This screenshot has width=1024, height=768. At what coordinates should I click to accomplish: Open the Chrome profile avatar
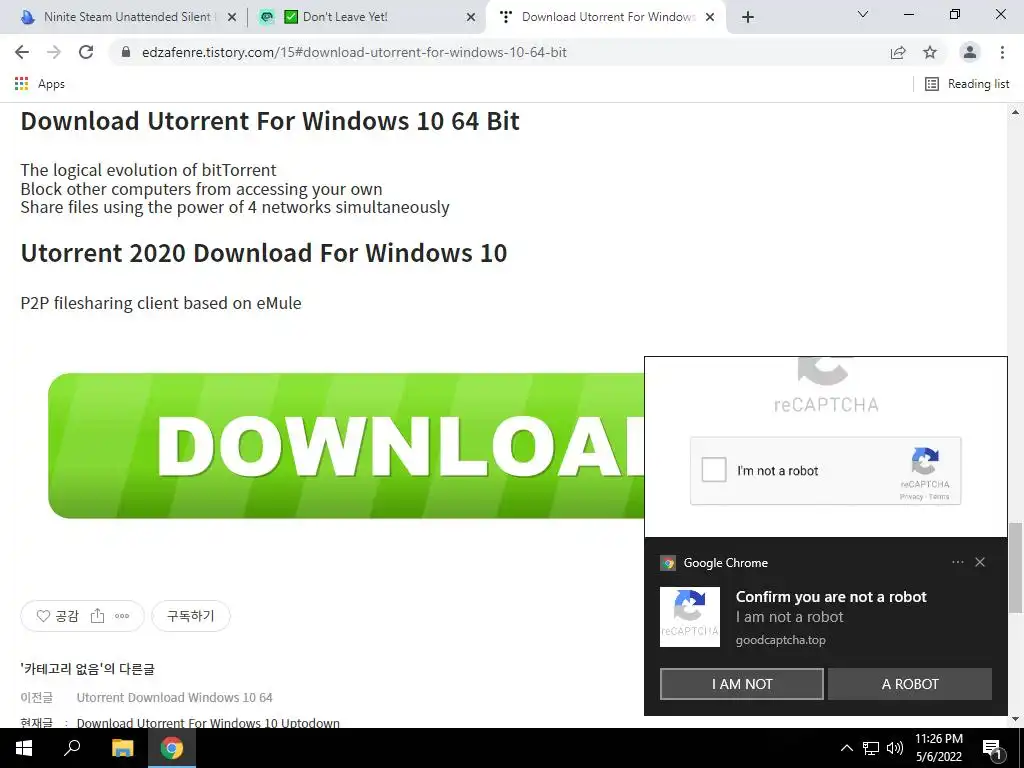[970, 52]
